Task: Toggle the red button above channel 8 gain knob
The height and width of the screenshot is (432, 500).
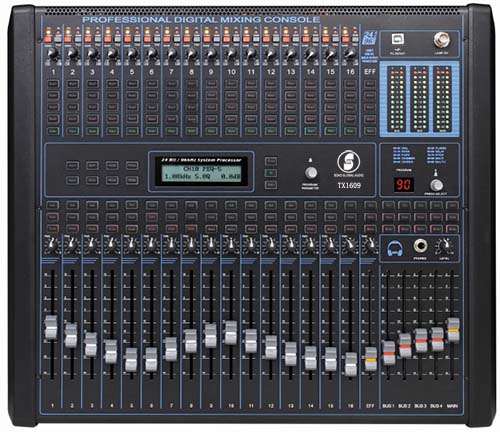Action: [x=187, y=39]
